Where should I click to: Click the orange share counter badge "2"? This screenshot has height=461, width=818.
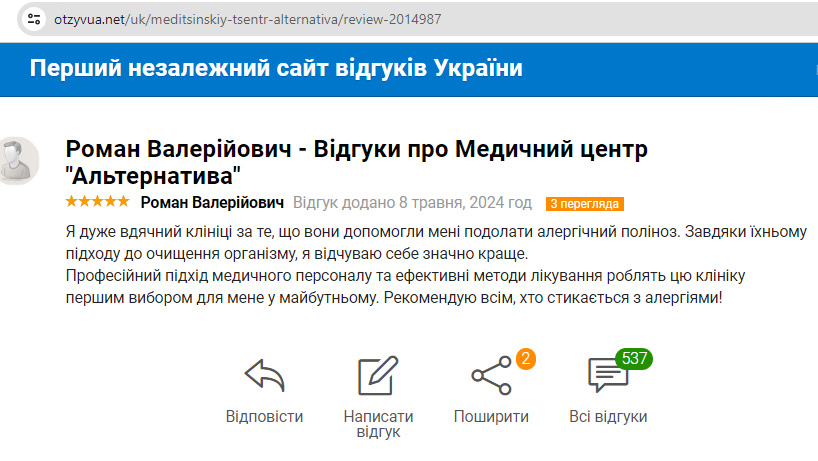click(x=525, y=358)
